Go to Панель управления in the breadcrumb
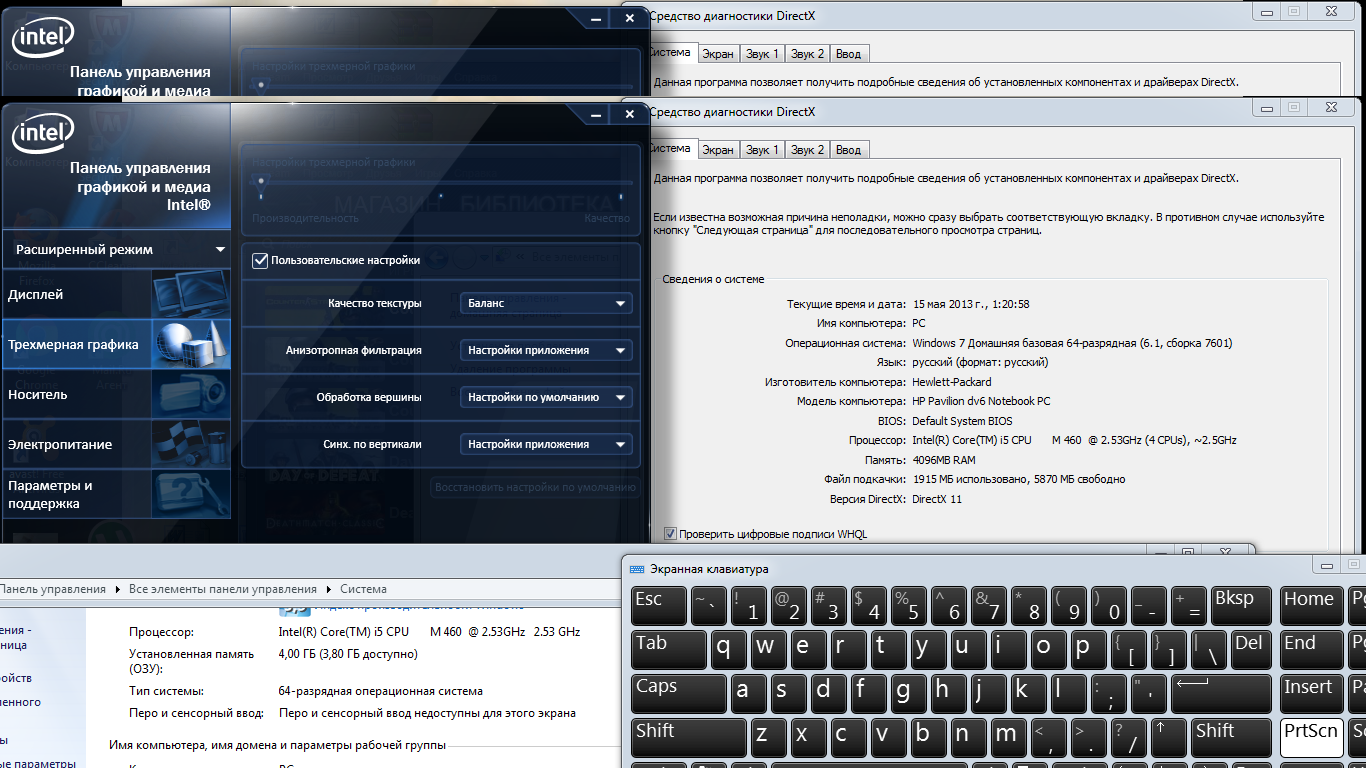Image resolution: width=1366 pixels, height=768 pixels. 53,590
